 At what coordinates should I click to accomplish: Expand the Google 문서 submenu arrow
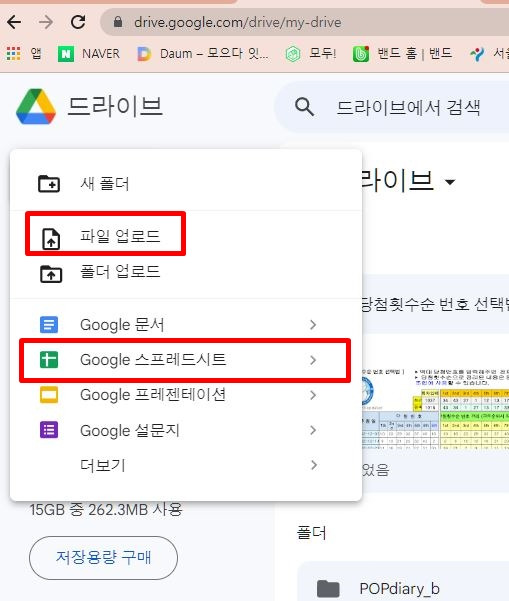(x=313, y=325)
